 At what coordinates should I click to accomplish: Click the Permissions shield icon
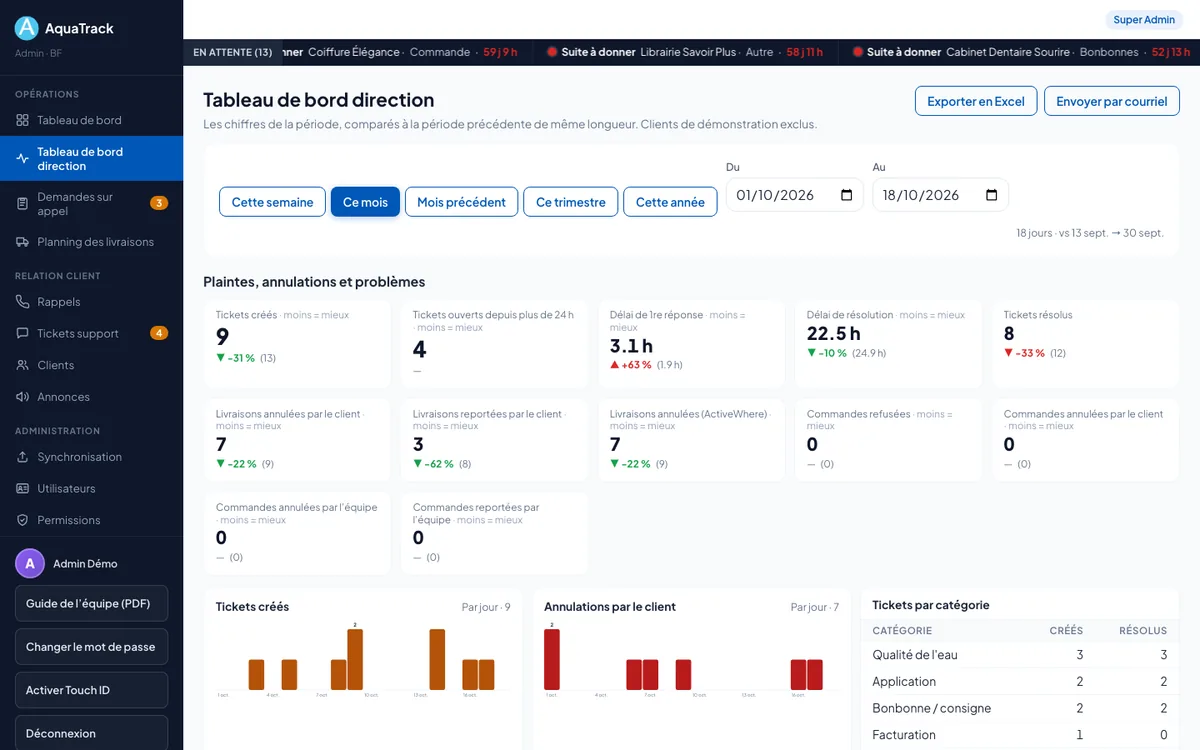click(x=23, y=520)
